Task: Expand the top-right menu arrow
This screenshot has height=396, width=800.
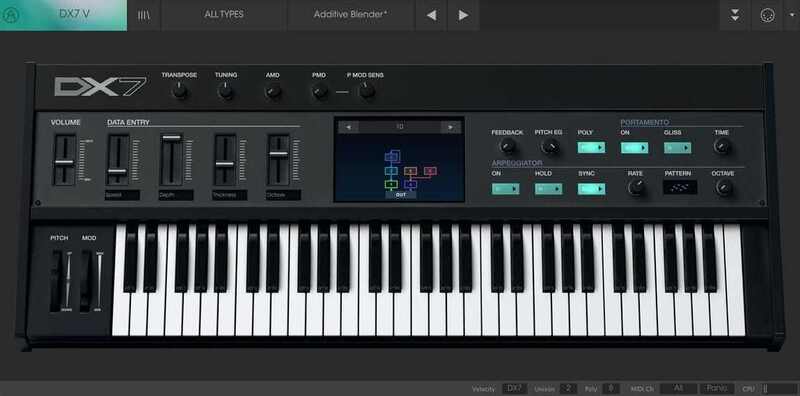Action: click(791, 15)
